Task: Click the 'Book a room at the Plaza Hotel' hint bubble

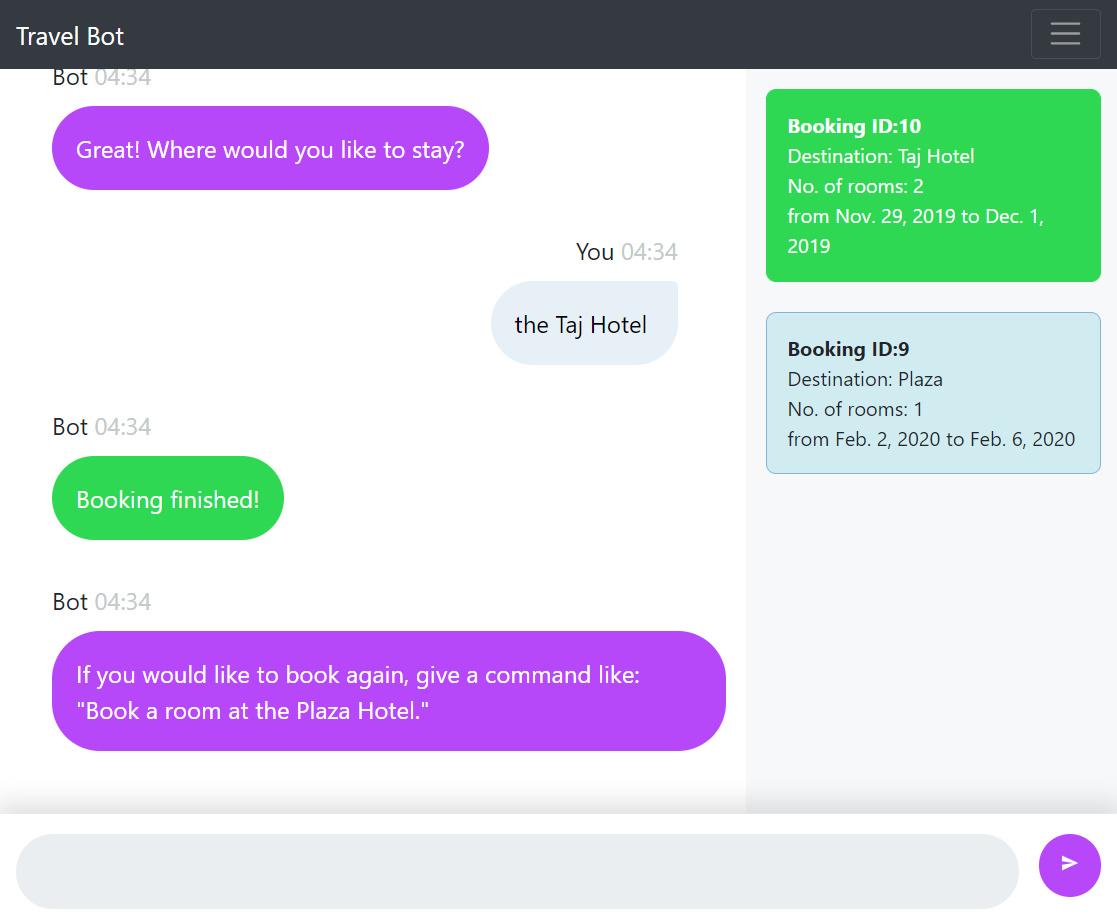Action: (x=389, y=691)
